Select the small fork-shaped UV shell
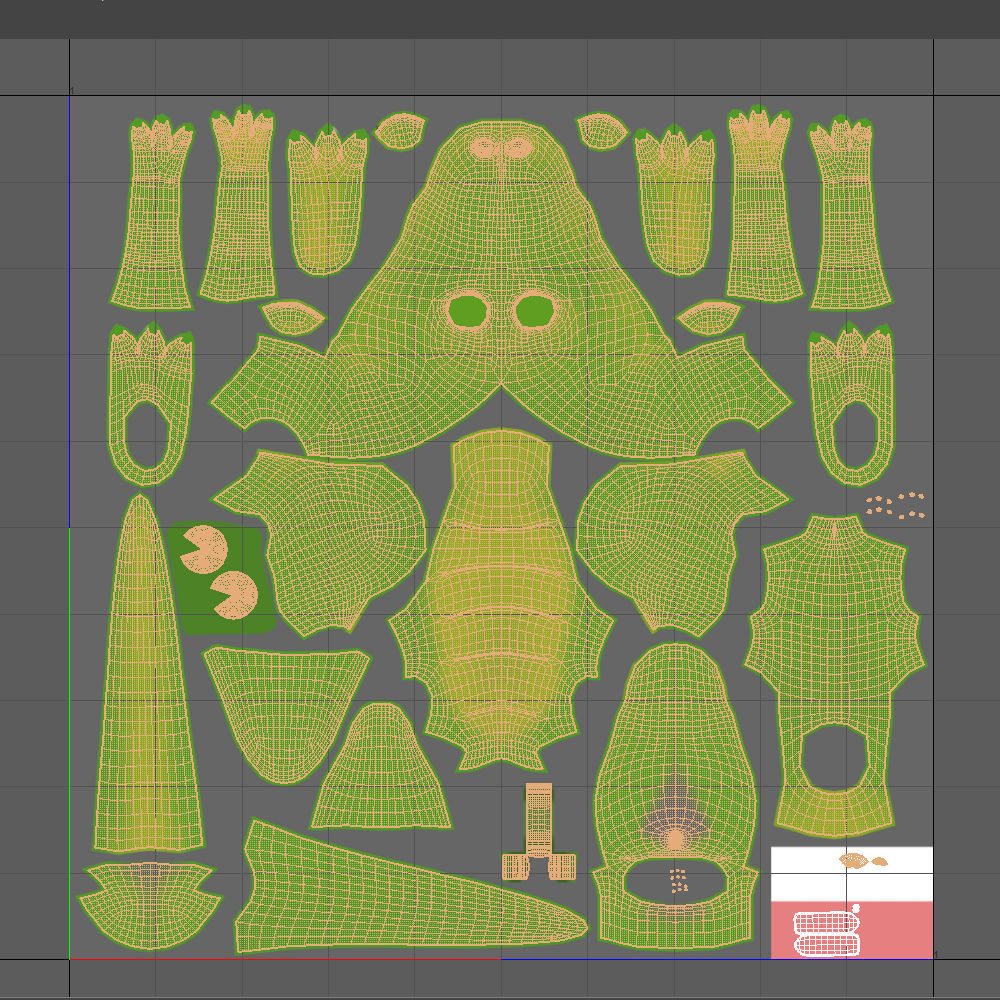Screen dimensions: 1000x1000 539,832
